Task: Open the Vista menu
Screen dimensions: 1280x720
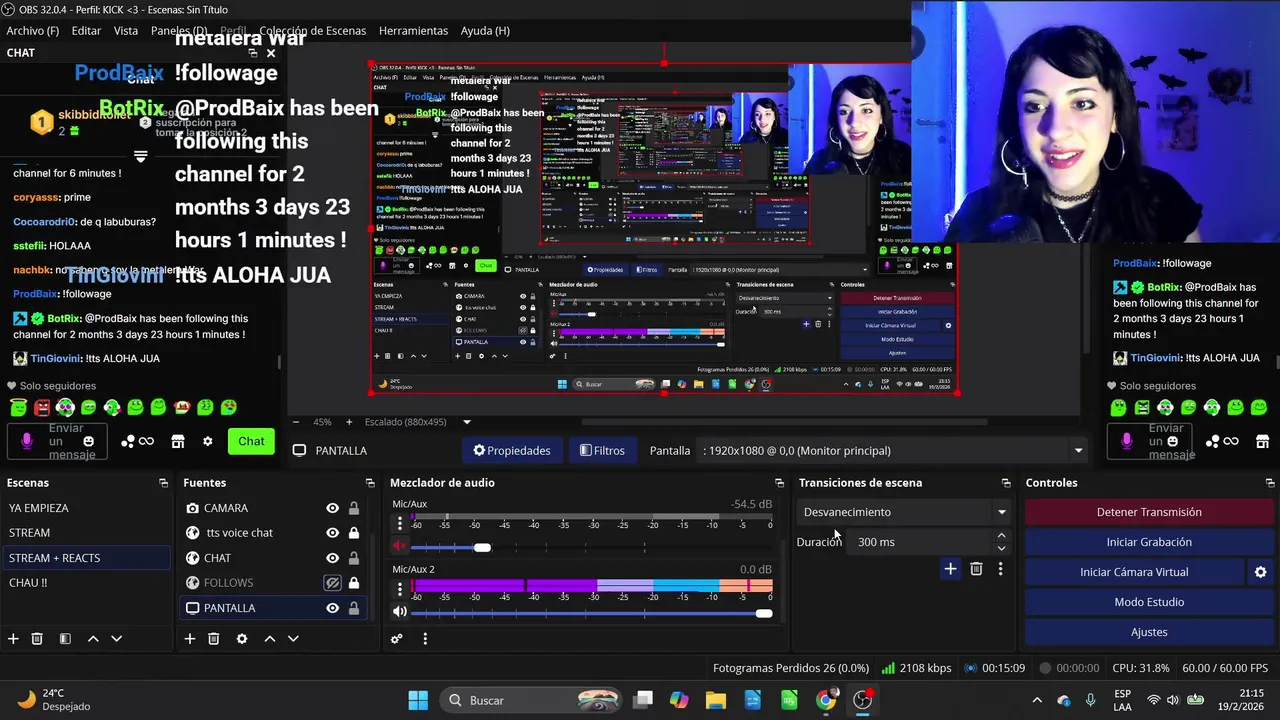Action: [126, 31]
